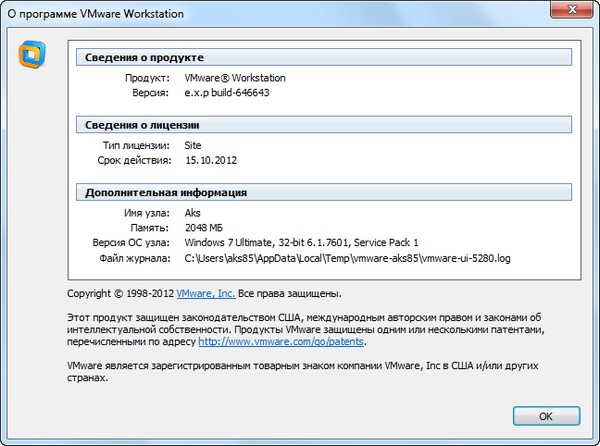
Task: Click the license type value 'Site'
Action: click(194, 145)
